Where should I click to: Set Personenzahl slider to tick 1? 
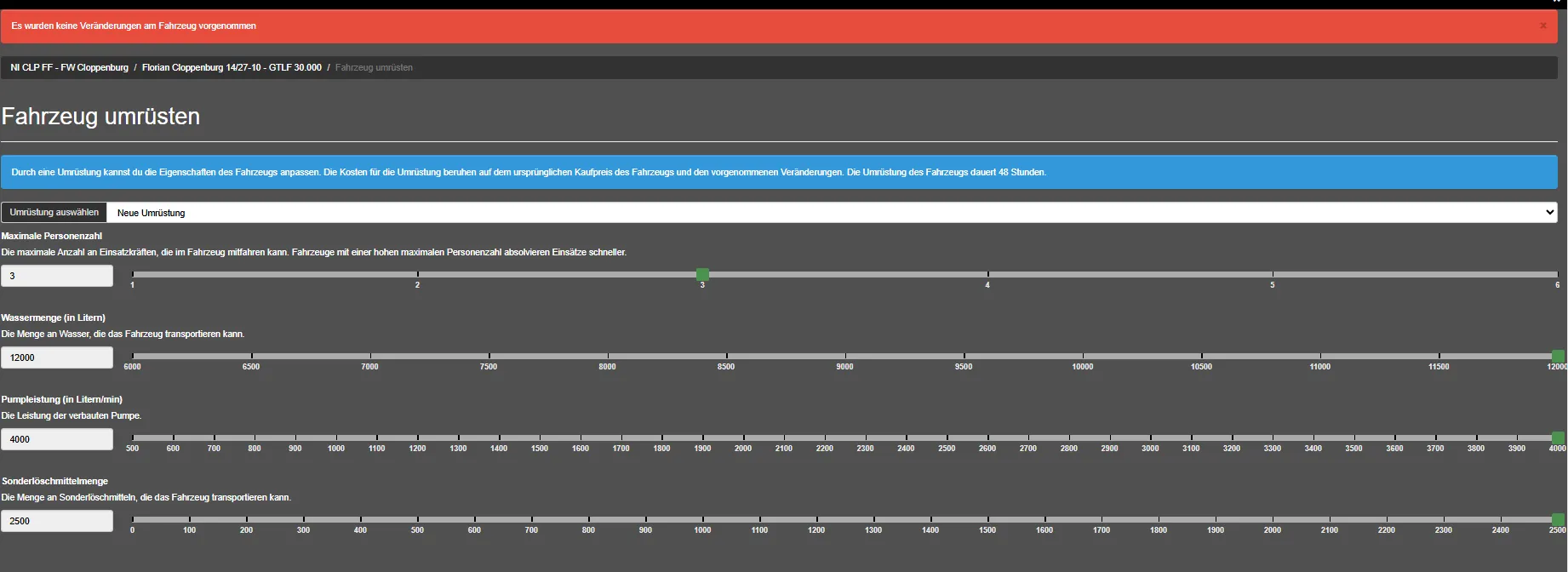(133, 274)
